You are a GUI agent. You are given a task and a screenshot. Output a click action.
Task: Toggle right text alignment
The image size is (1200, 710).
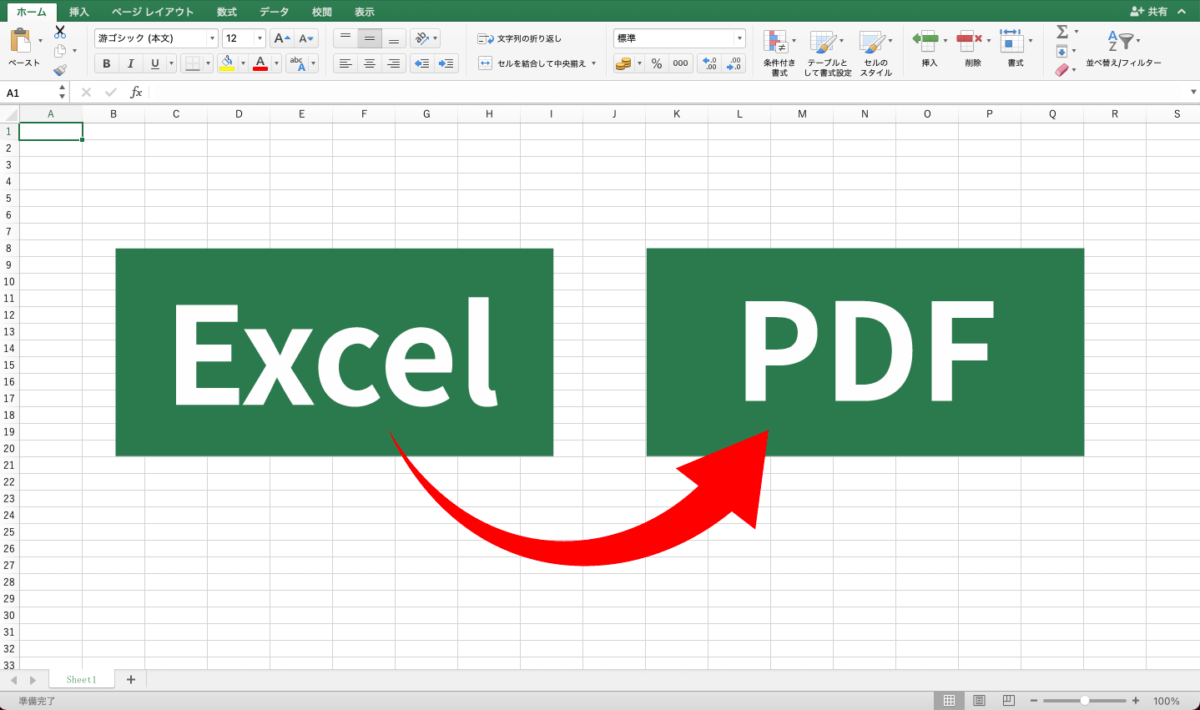point(393,63)
